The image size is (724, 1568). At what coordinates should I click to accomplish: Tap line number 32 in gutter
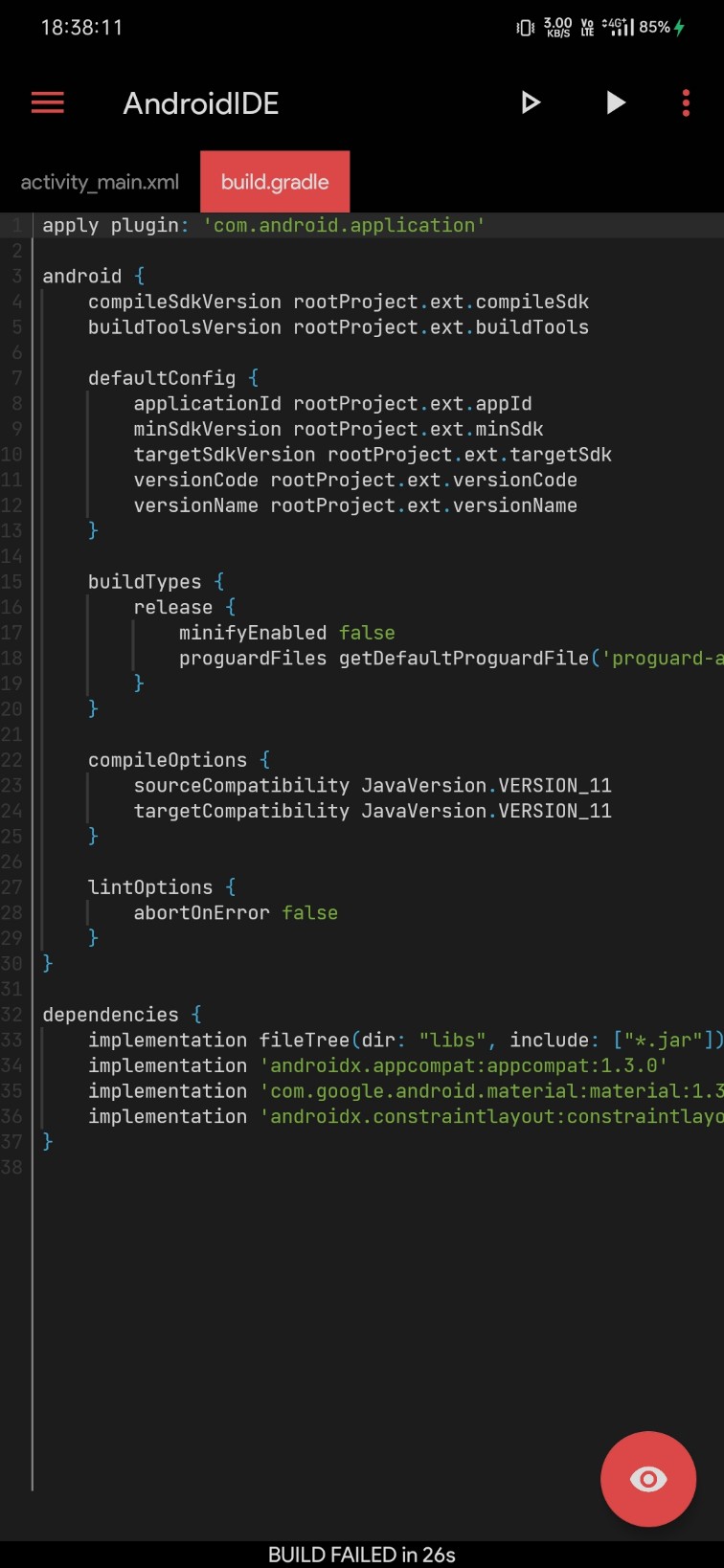click(12, 1015)
